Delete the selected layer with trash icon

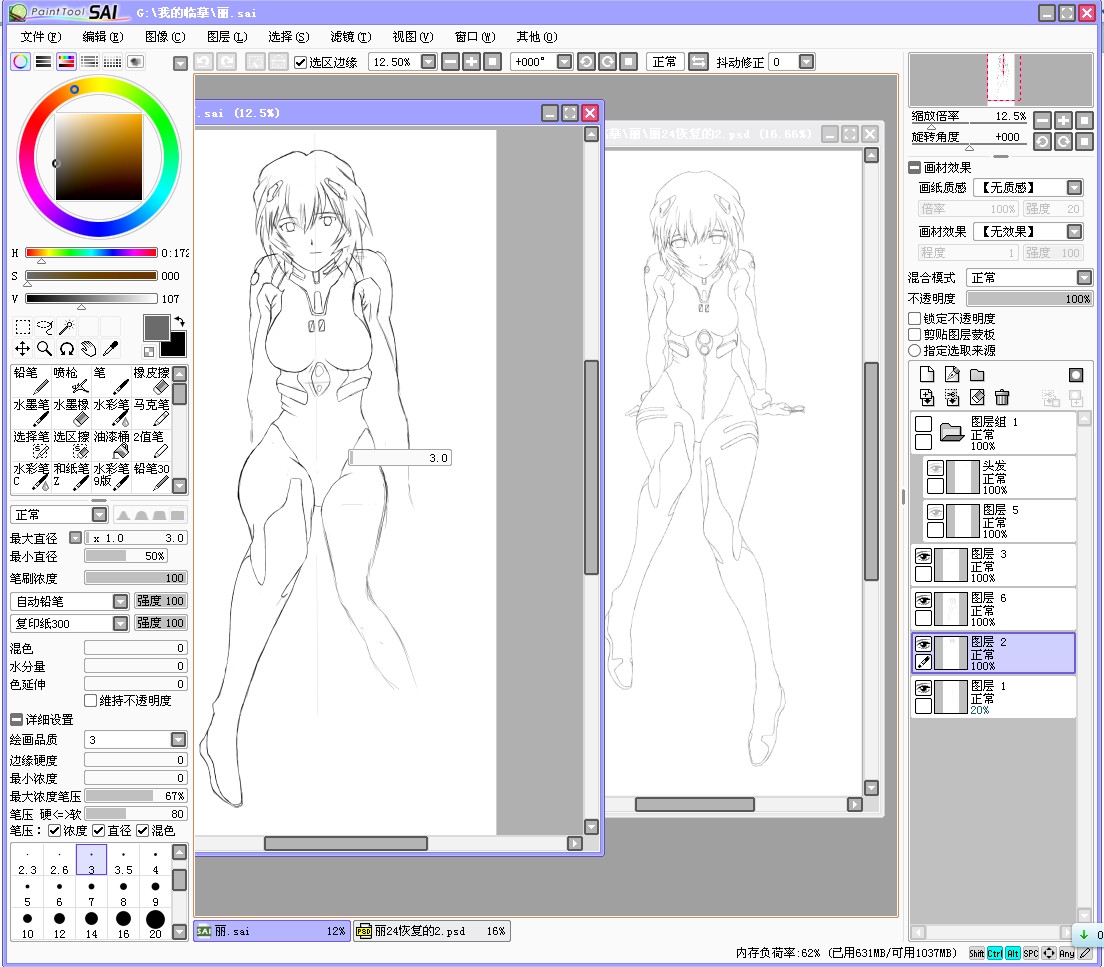1002,397
